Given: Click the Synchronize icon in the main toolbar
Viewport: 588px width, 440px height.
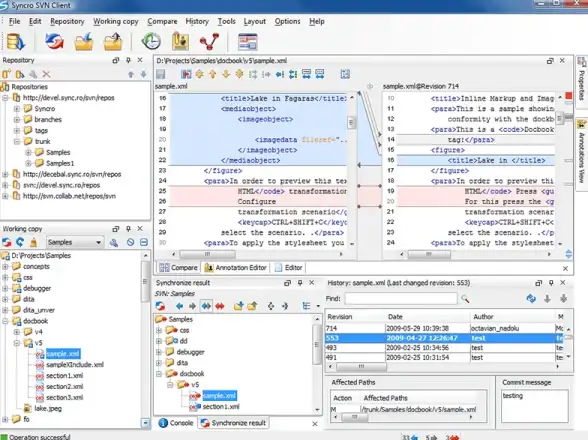Looking at the screenshot, I should point(54,41).
